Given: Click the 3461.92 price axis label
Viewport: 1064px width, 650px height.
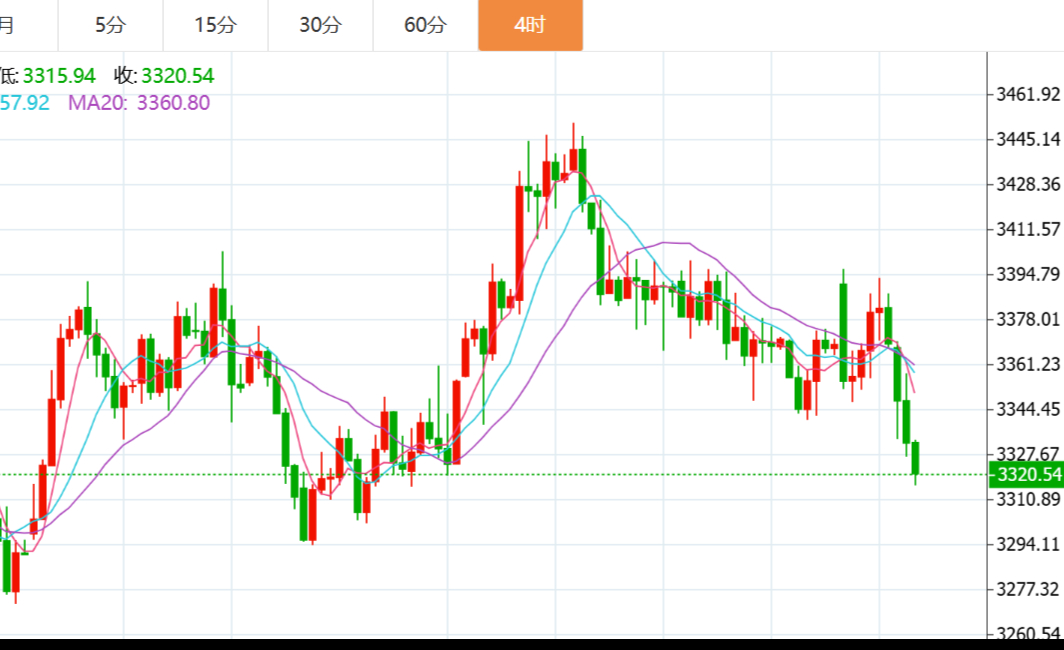Looking at the screenshot, I should point(1027,94).
